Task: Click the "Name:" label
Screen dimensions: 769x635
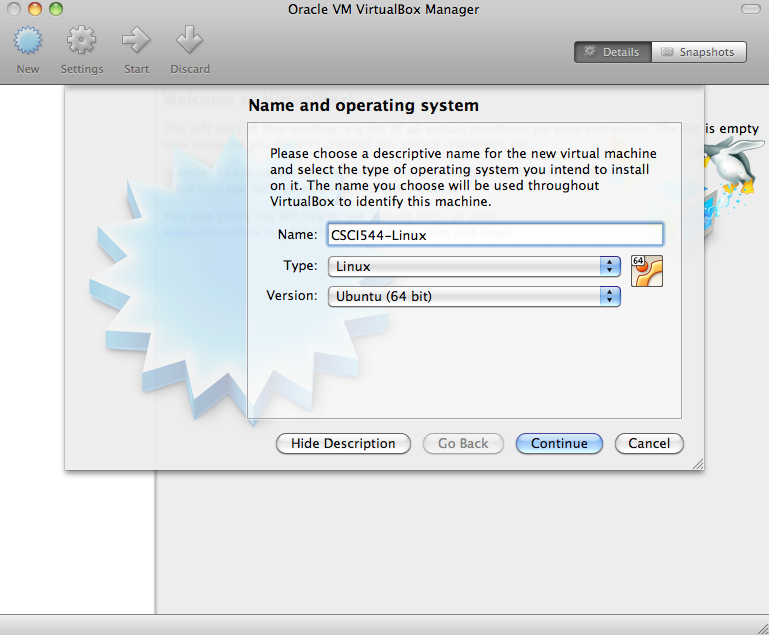Action: point(298,234)
